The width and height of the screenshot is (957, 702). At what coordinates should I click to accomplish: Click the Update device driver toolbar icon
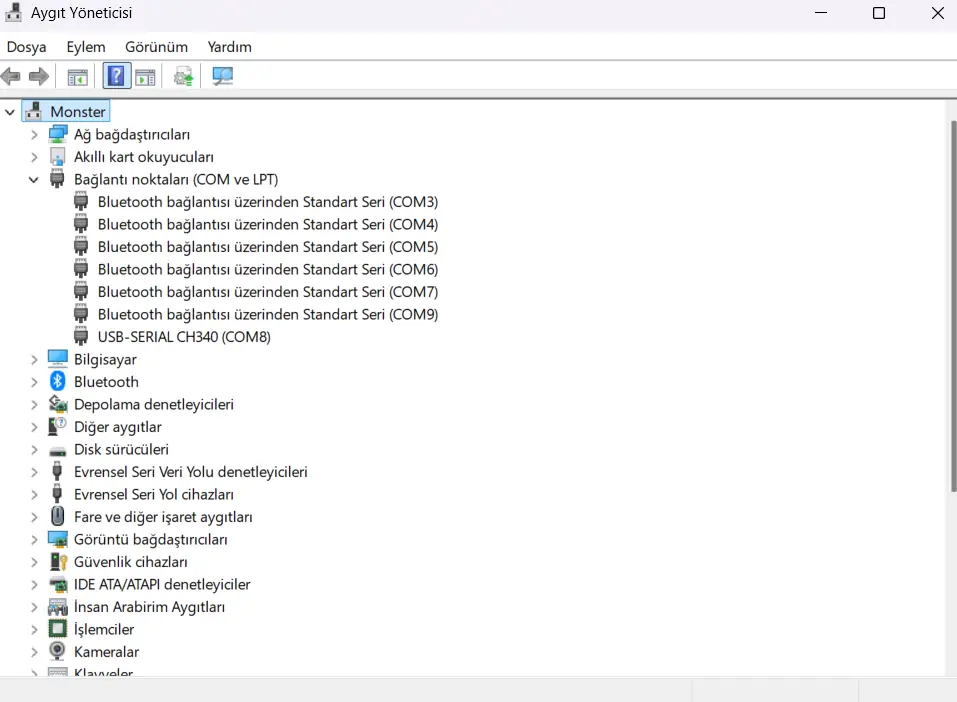pos(183,77)
